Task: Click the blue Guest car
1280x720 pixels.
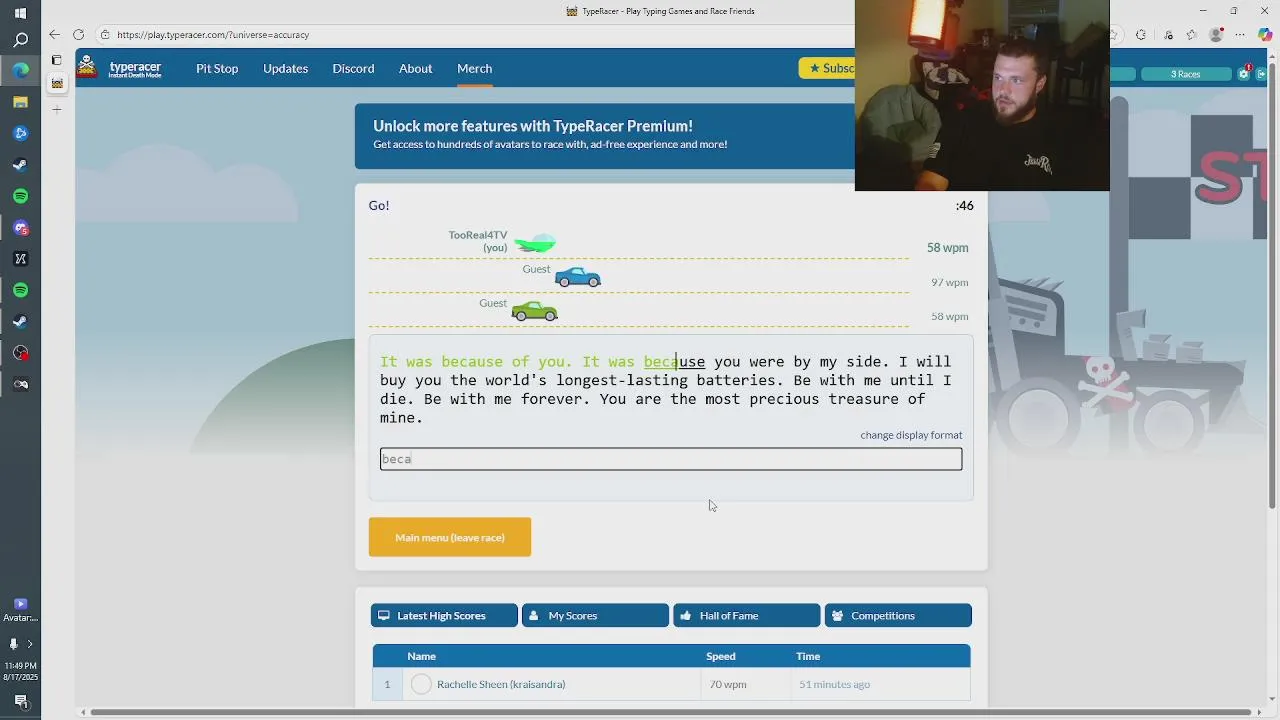Action: pos(578,277)
